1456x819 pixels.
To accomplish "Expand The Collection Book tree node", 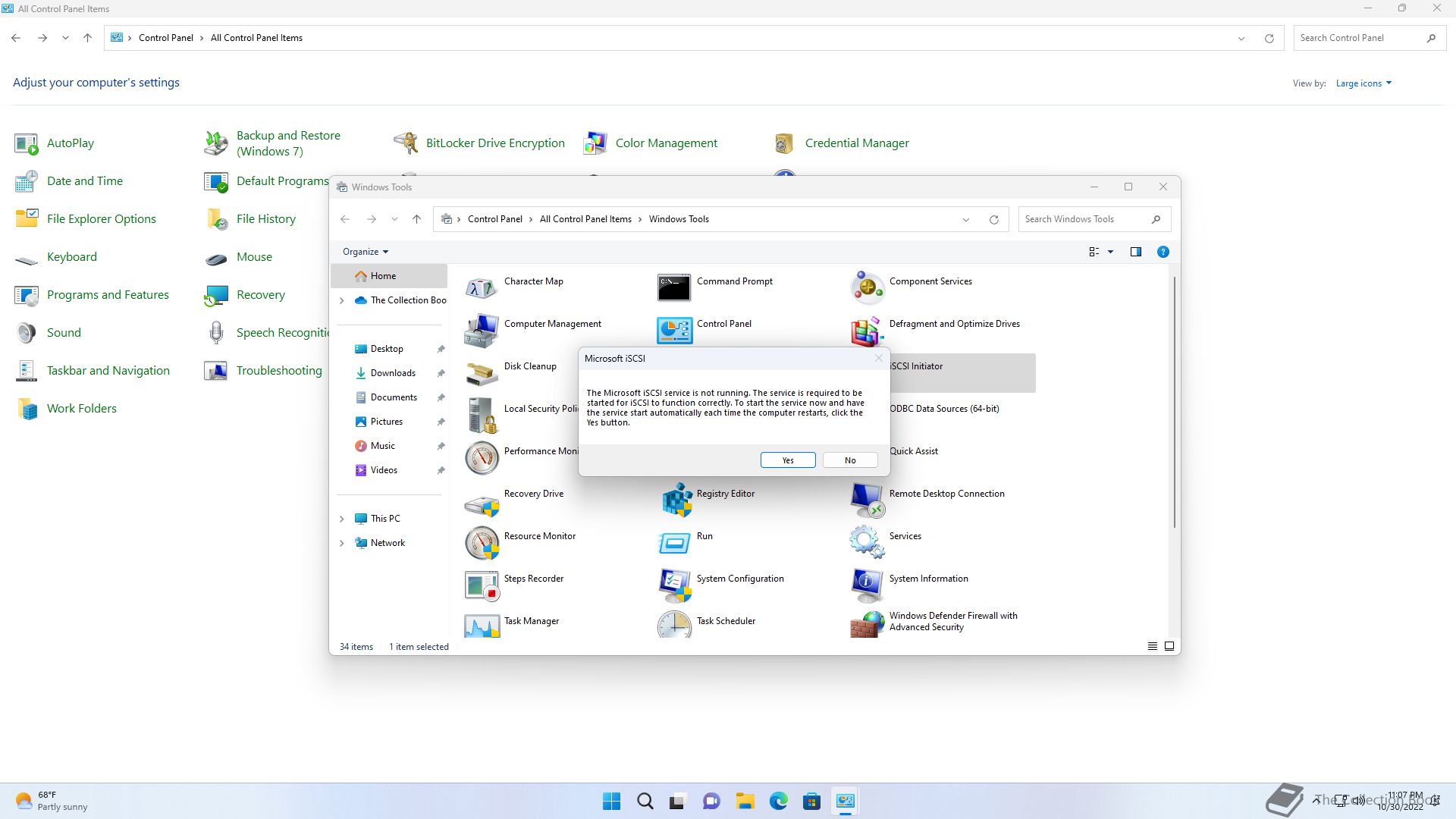I will [x=341, y=300].
